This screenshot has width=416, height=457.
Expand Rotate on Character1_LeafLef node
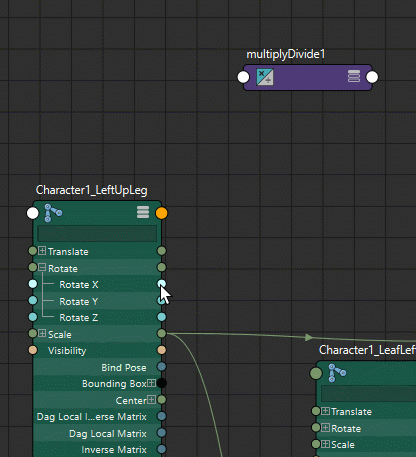(x=326, y=427)
